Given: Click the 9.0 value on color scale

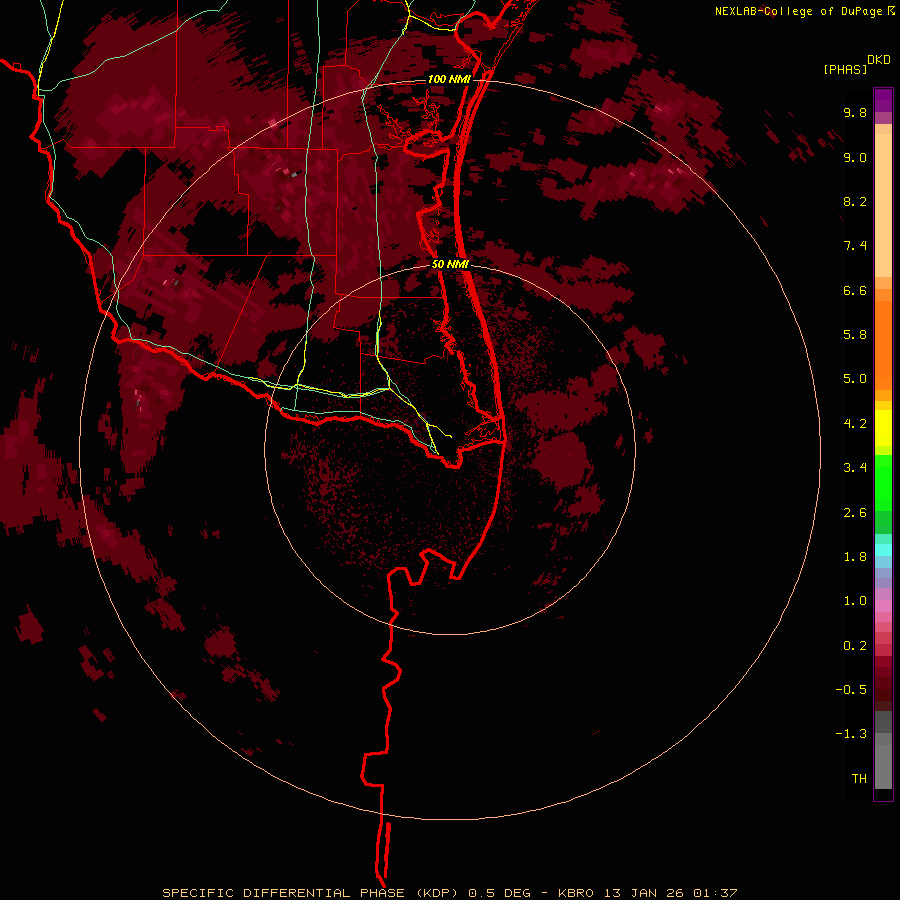Looking at the screenshot, I should tap(855, 158).
